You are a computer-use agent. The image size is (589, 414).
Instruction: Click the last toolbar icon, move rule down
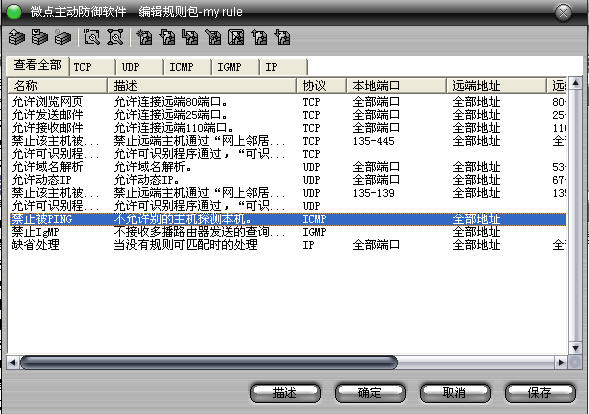point(282,37)
